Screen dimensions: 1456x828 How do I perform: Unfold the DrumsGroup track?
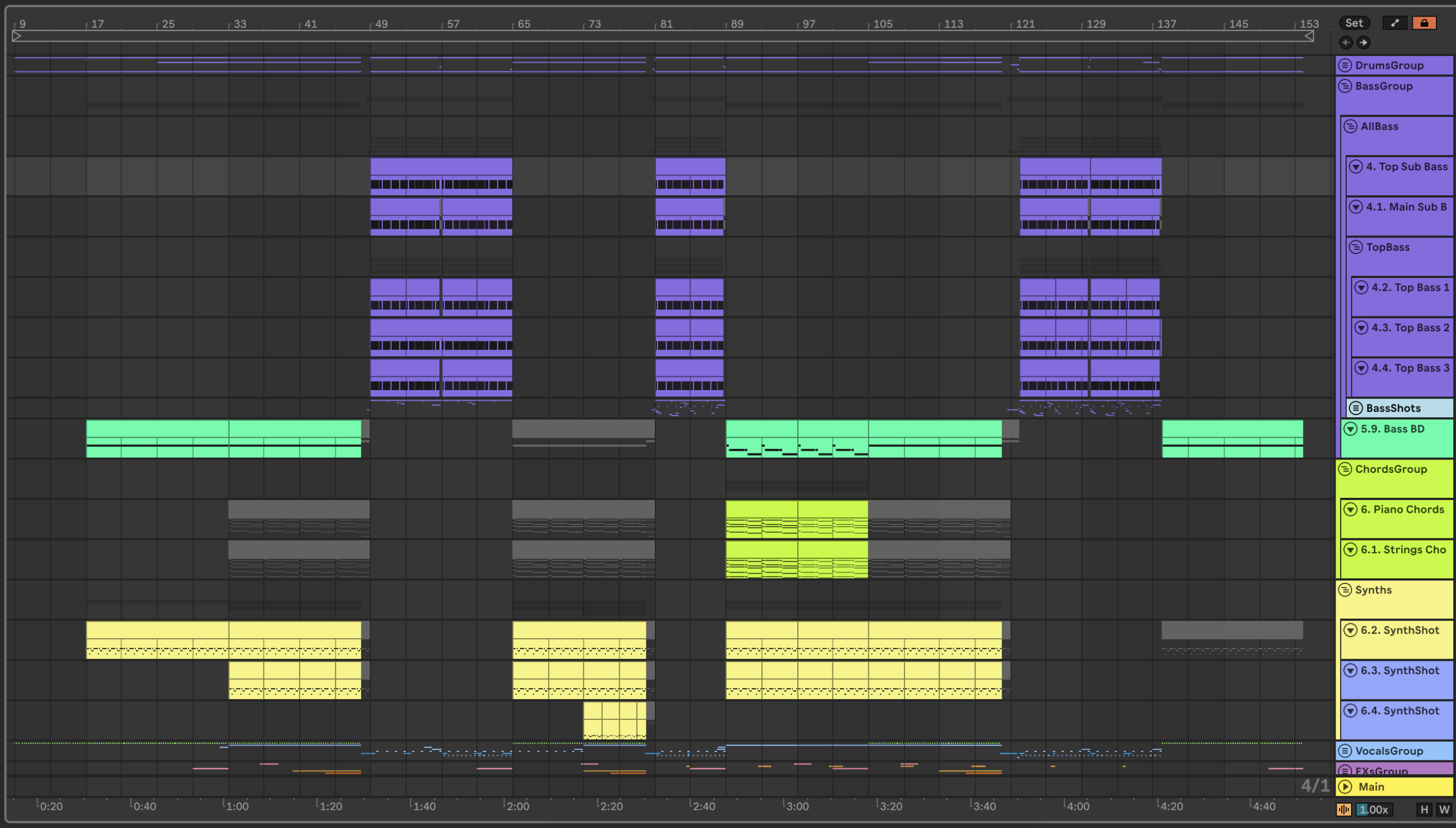coord(1344,65)
